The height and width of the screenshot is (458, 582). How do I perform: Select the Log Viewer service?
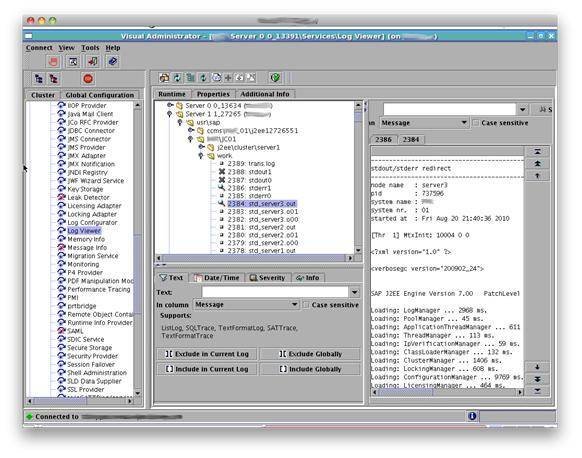click(x=84, y=230)
